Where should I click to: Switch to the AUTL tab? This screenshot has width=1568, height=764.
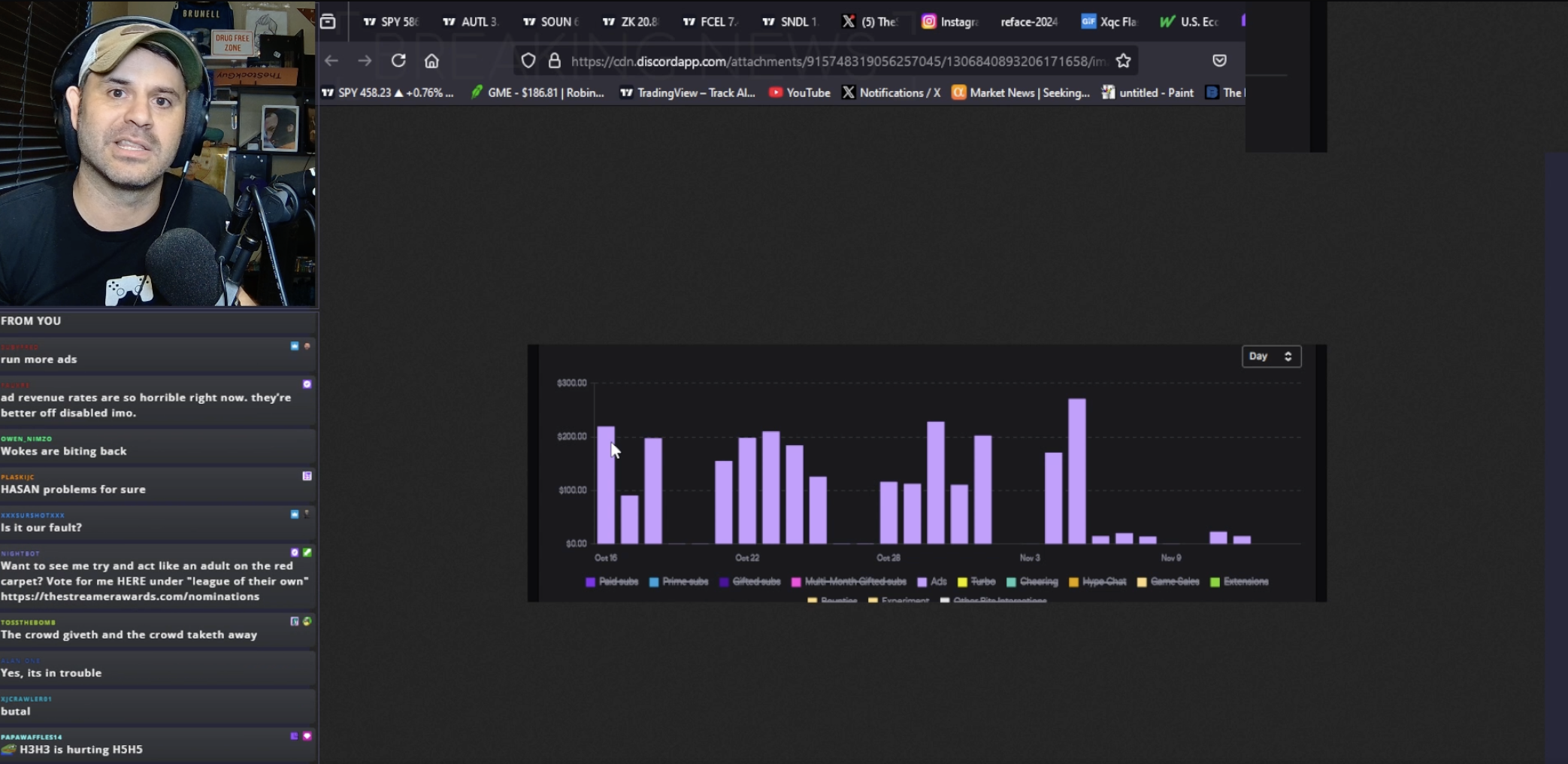click(x=470, y=22)
